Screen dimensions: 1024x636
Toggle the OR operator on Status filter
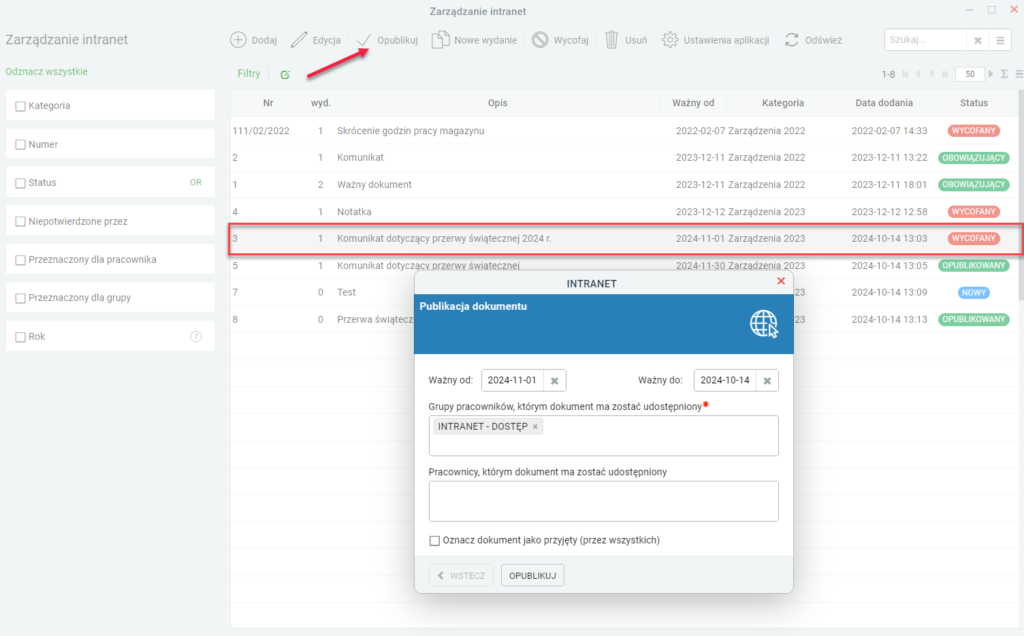coord(195,183)
